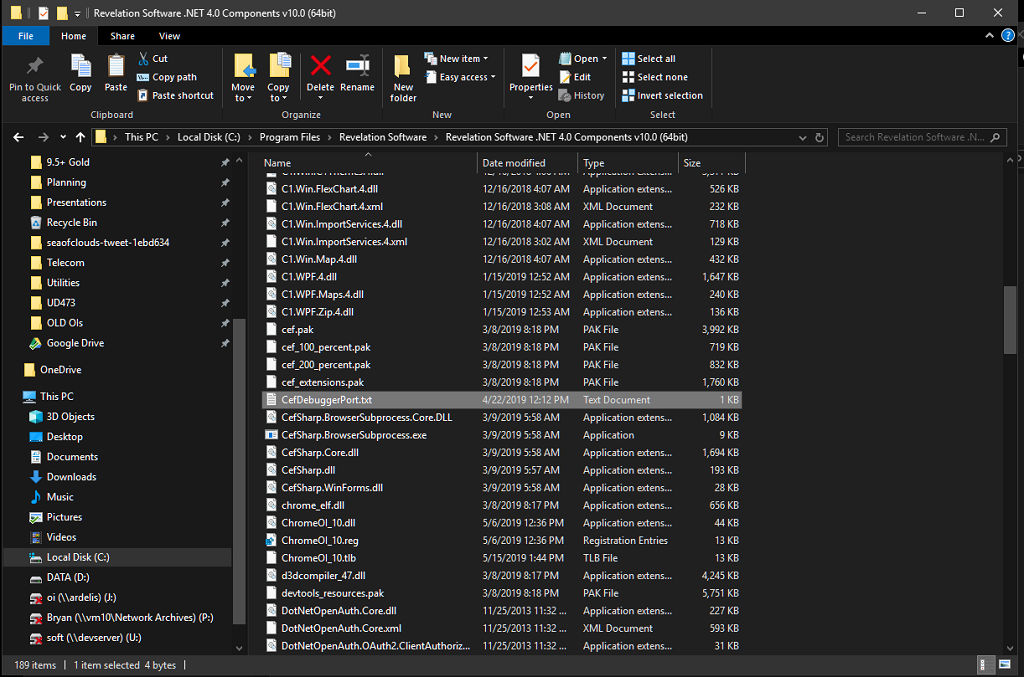
Task: Cut the selected file
Action: (153, 59)
